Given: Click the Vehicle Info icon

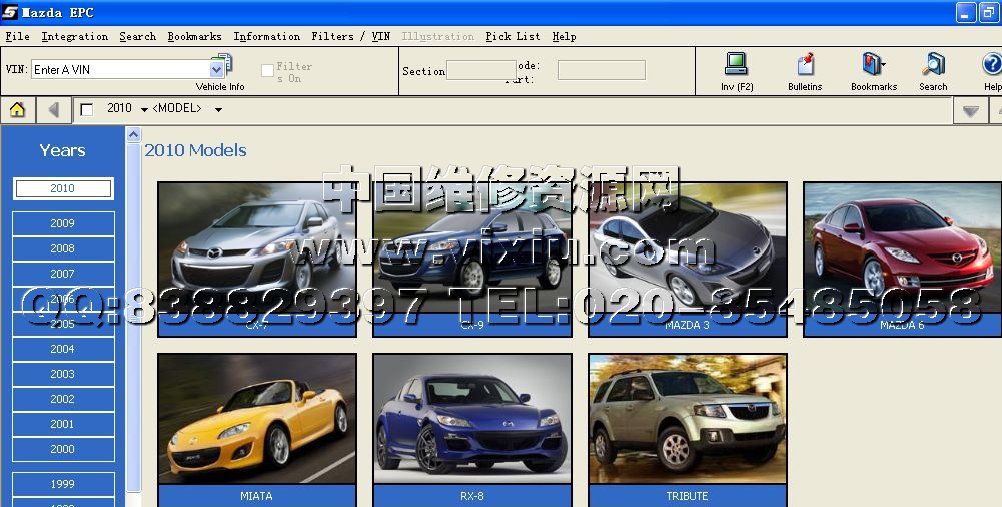Looking at the screenshot, I should pos(222,66).
